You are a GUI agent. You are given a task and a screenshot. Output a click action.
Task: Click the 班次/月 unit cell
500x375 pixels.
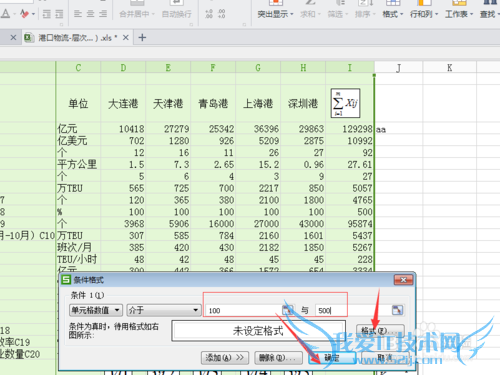tap(78, 247)
